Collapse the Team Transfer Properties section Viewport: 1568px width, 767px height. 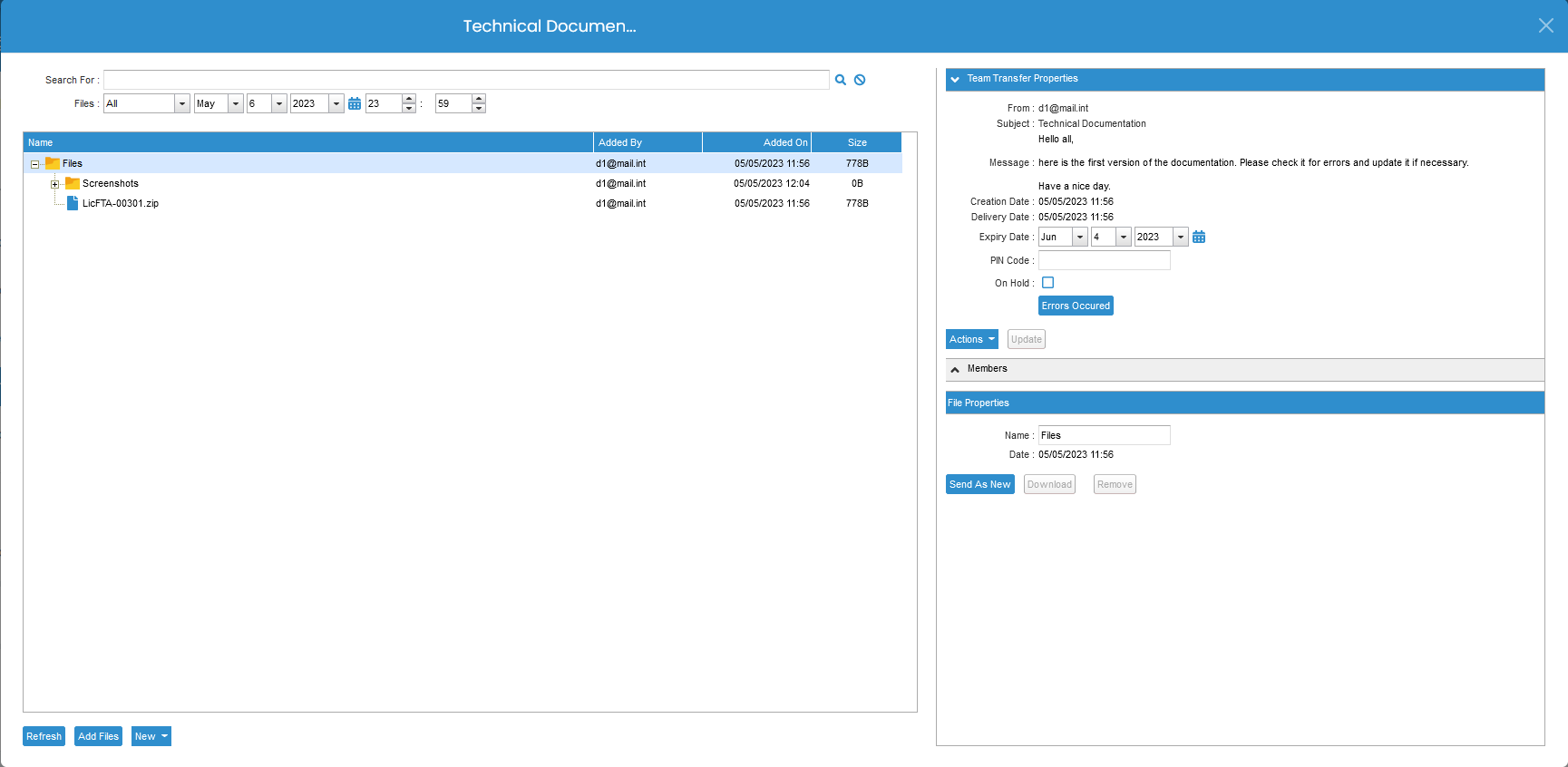955,79
